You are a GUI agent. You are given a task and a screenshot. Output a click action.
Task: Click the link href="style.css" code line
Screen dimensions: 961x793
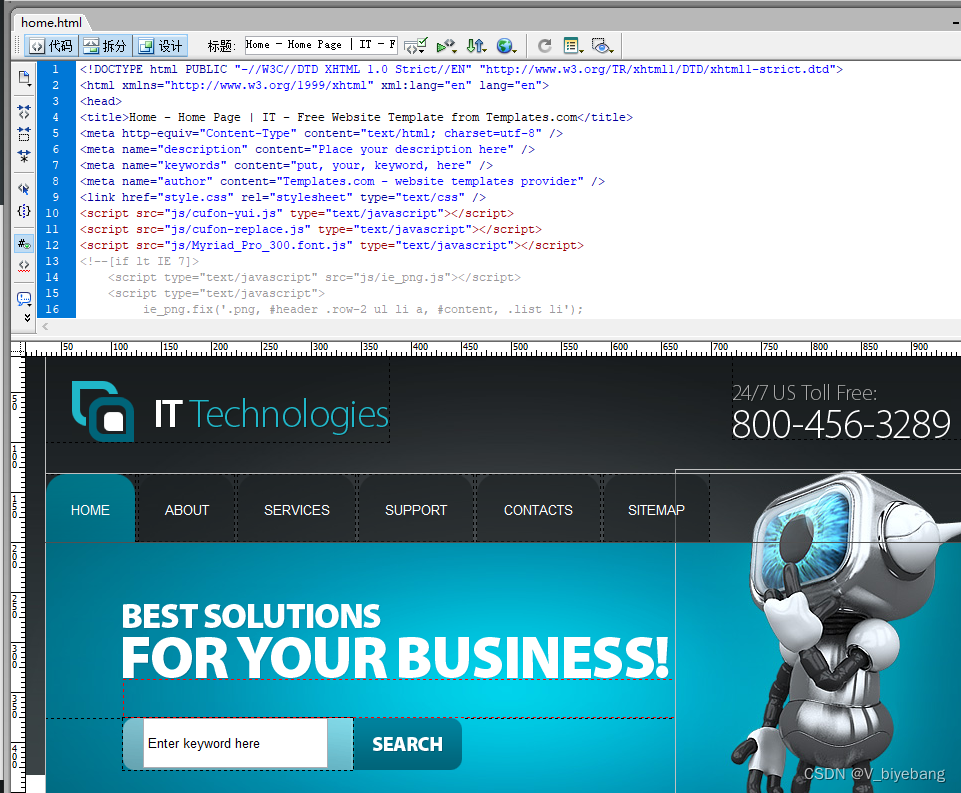point(283,197)
